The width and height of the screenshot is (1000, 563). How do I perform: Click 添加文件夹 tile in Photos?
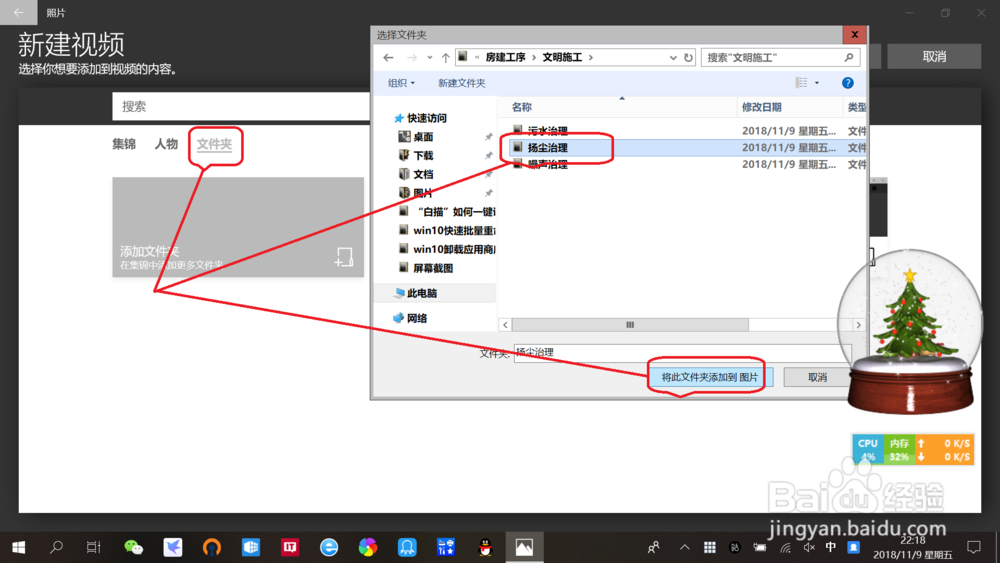click(238, 227)
